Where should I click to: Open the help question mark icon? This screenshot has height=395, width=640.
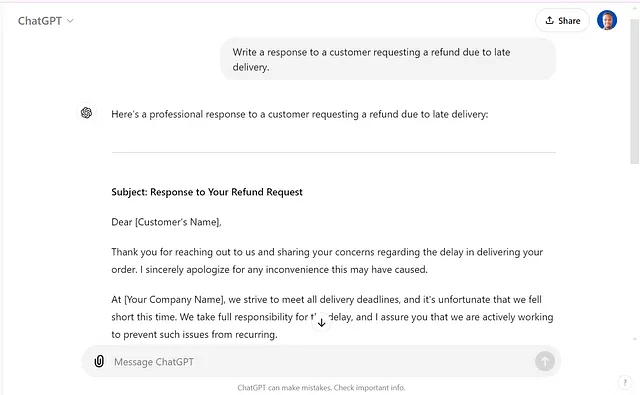(x=624, y=383)
